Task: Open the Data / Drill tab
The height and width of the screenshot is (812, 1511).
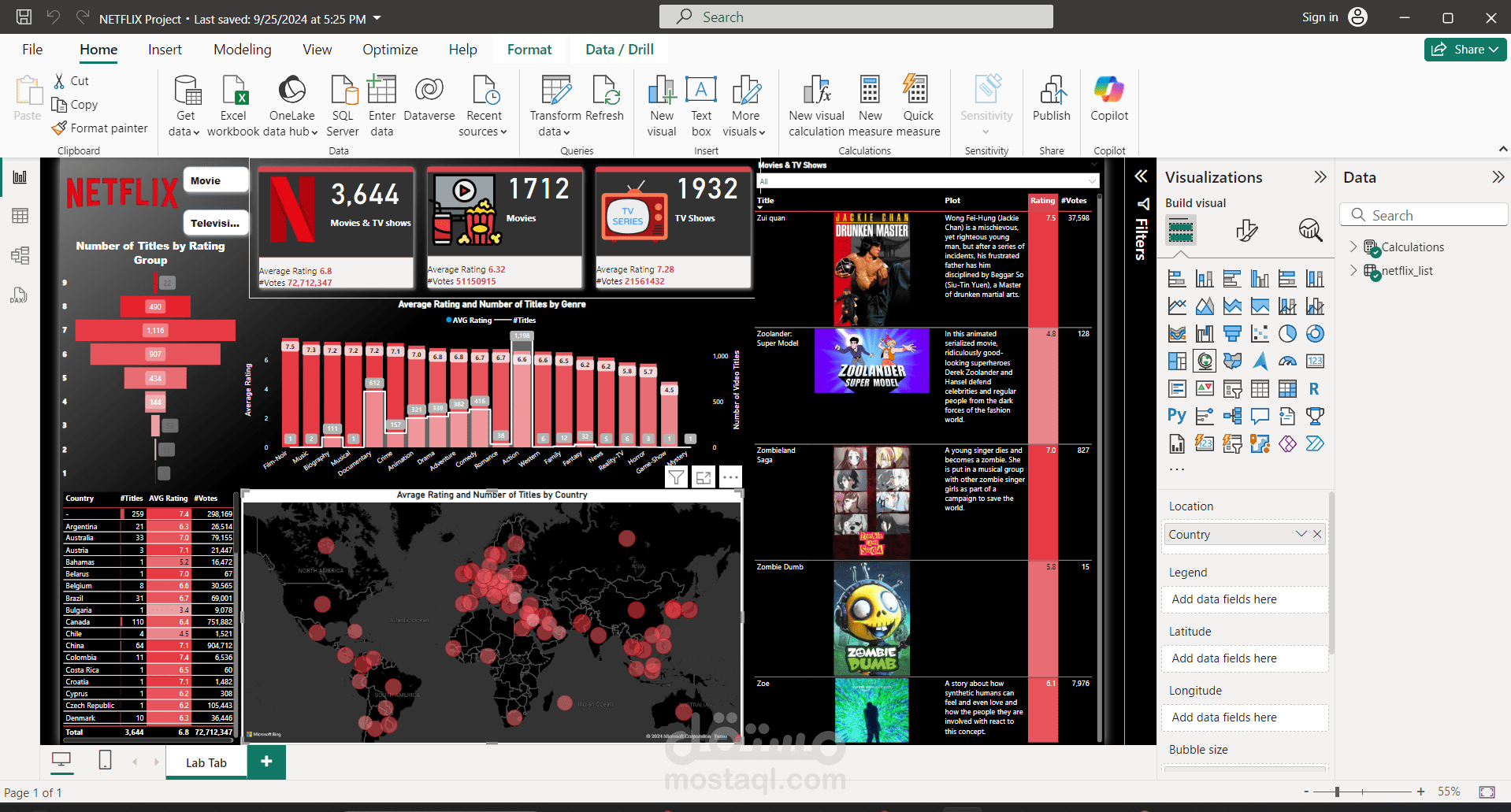Action: [619, 50]
